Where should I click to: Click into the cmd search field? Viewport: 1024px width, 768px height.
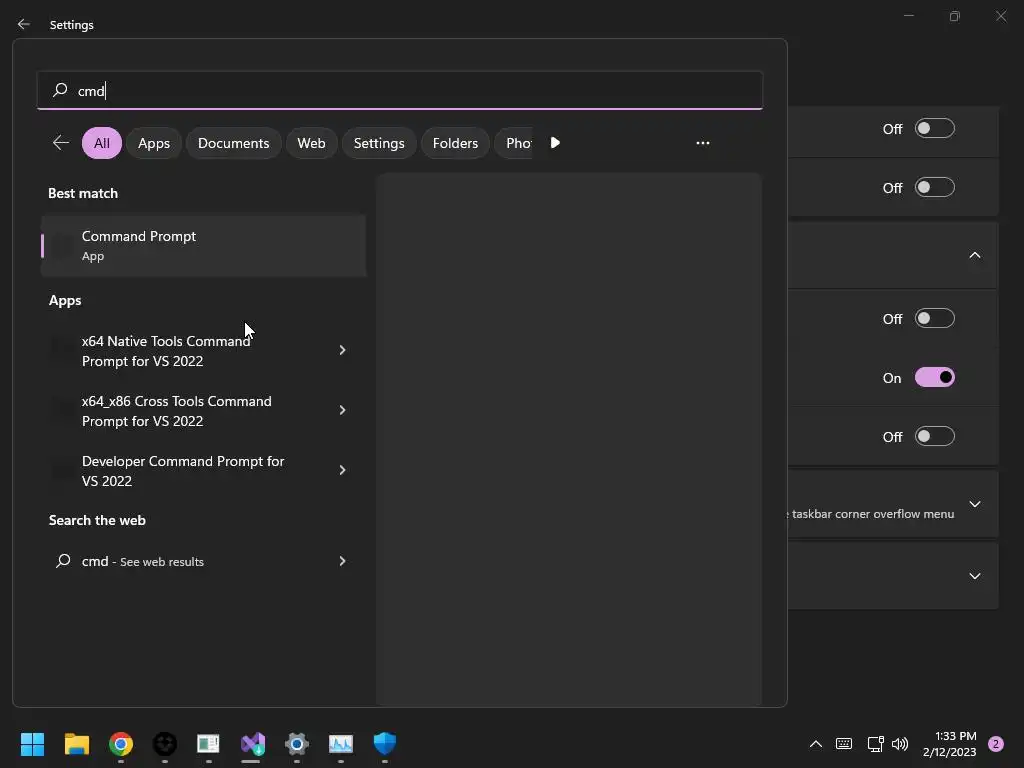click(400, 90)
